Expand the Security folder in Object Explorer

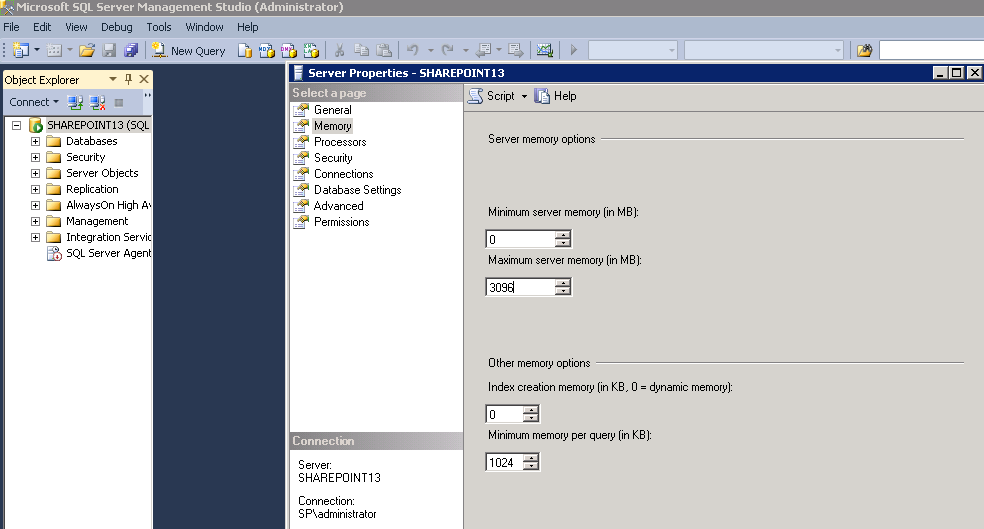pos(36,158)
